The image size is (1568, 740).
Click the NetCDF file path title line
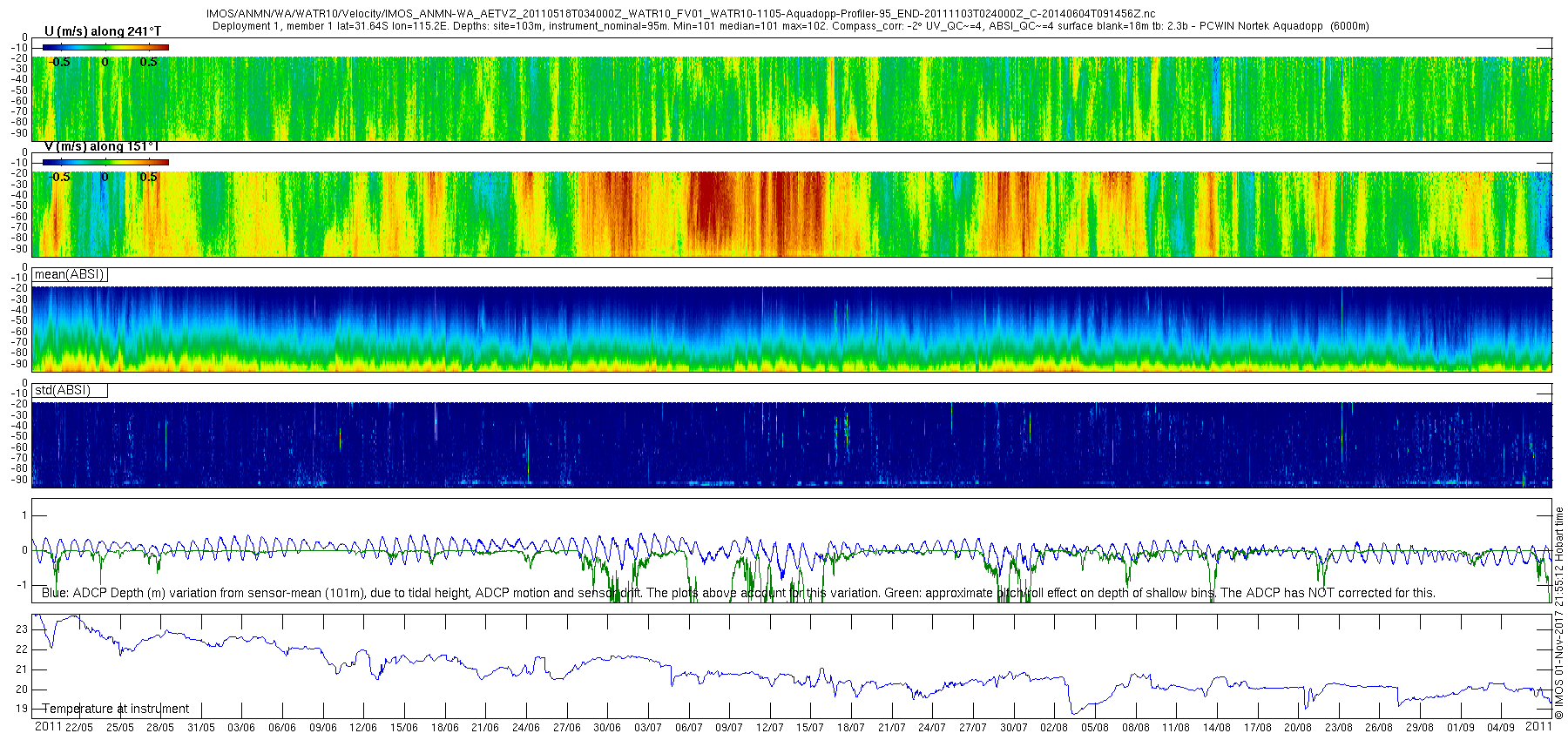click(681, 14)
